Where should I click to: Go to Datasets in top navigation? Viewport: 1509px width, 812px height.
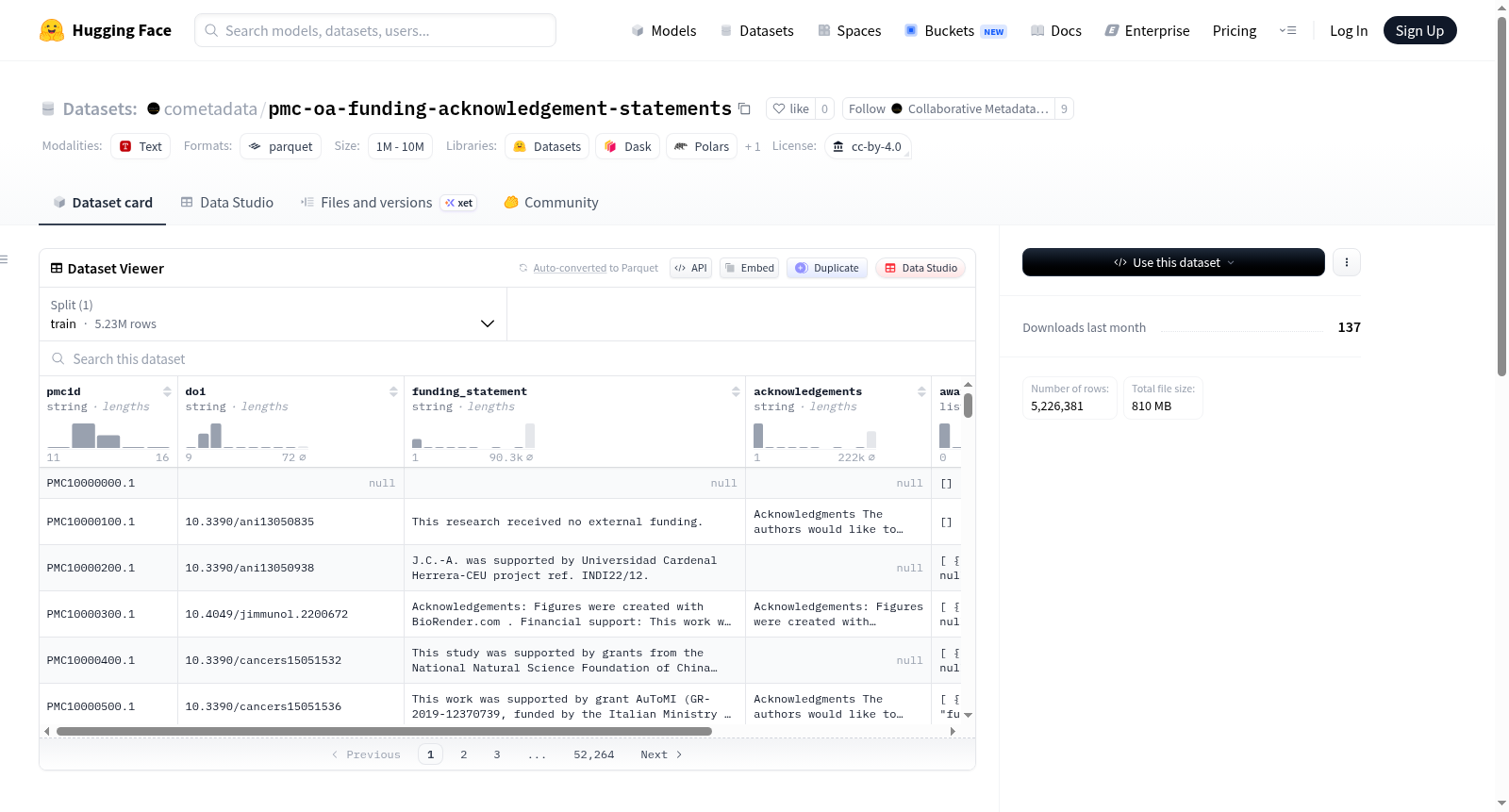tap(756, 30)
